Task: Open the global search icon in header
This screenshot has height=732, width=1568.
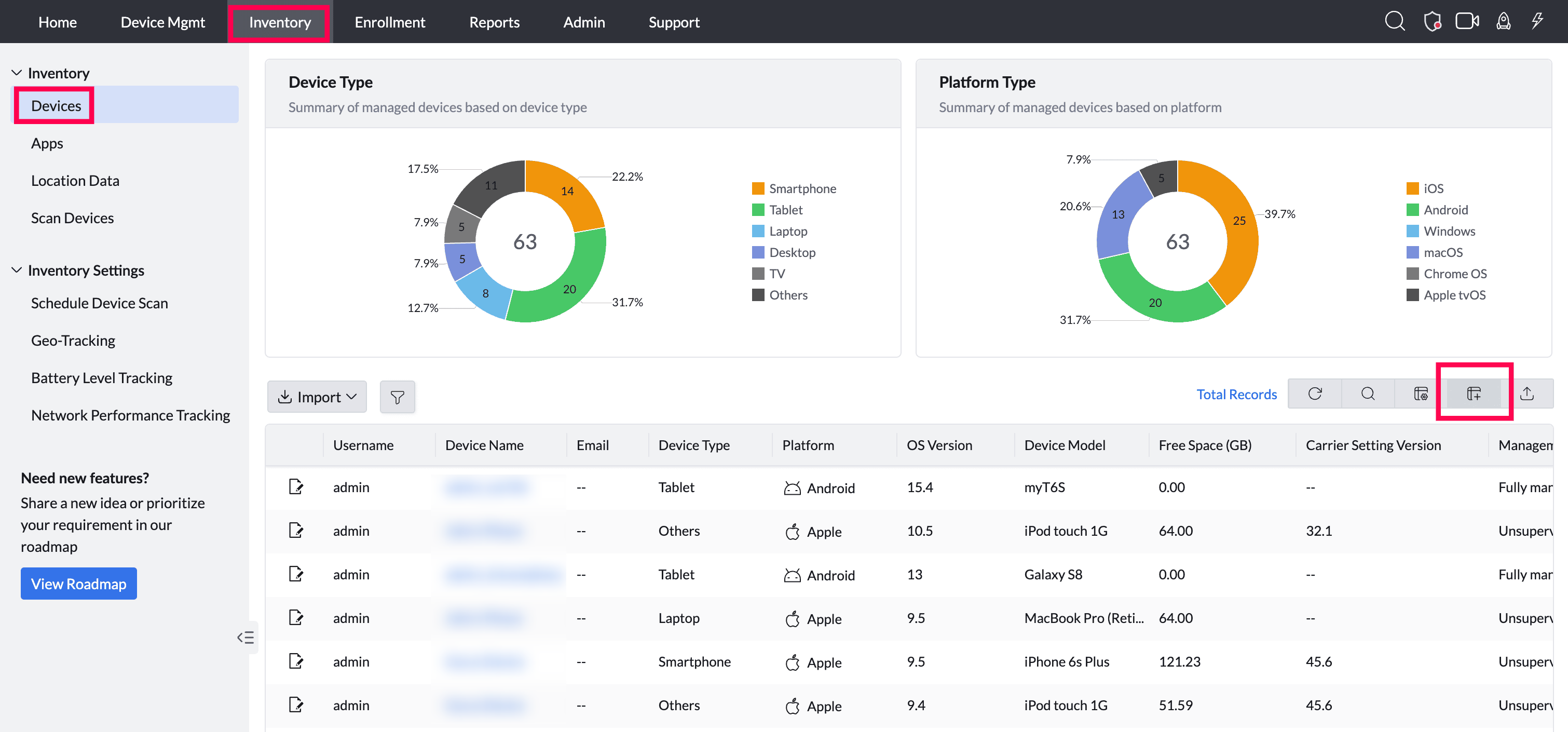Action: point(1395,21)
